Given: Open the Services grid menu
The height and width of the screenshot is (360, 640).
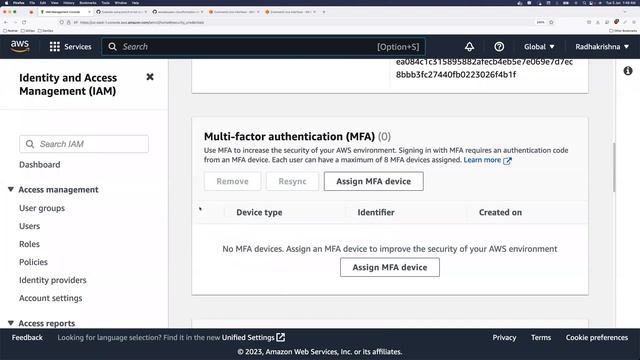Looking at the screenshot, I should click(x=70, y=47).
